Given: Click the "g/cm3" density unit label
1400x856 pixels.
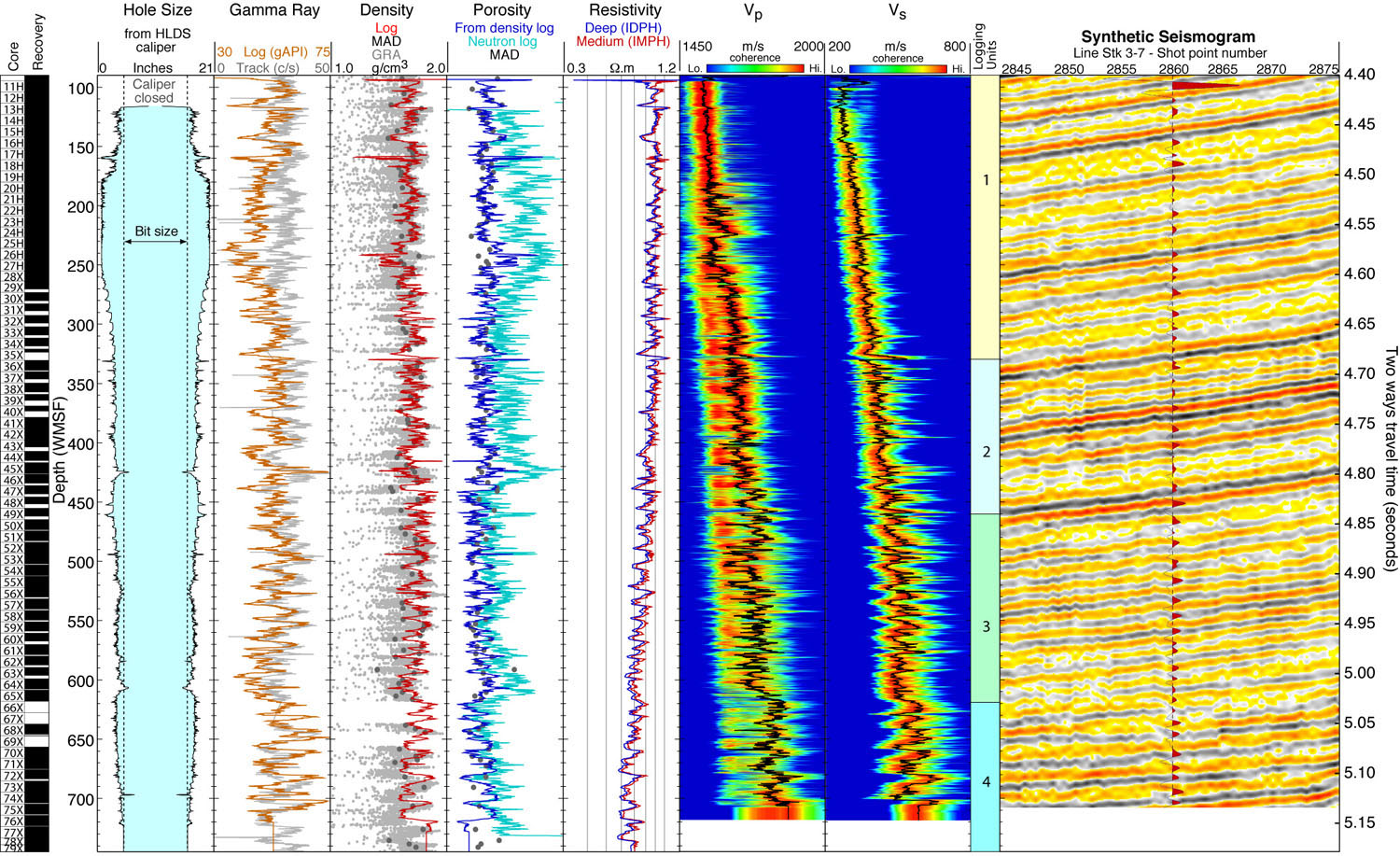Looking at the screenshot, I should 390,67.
